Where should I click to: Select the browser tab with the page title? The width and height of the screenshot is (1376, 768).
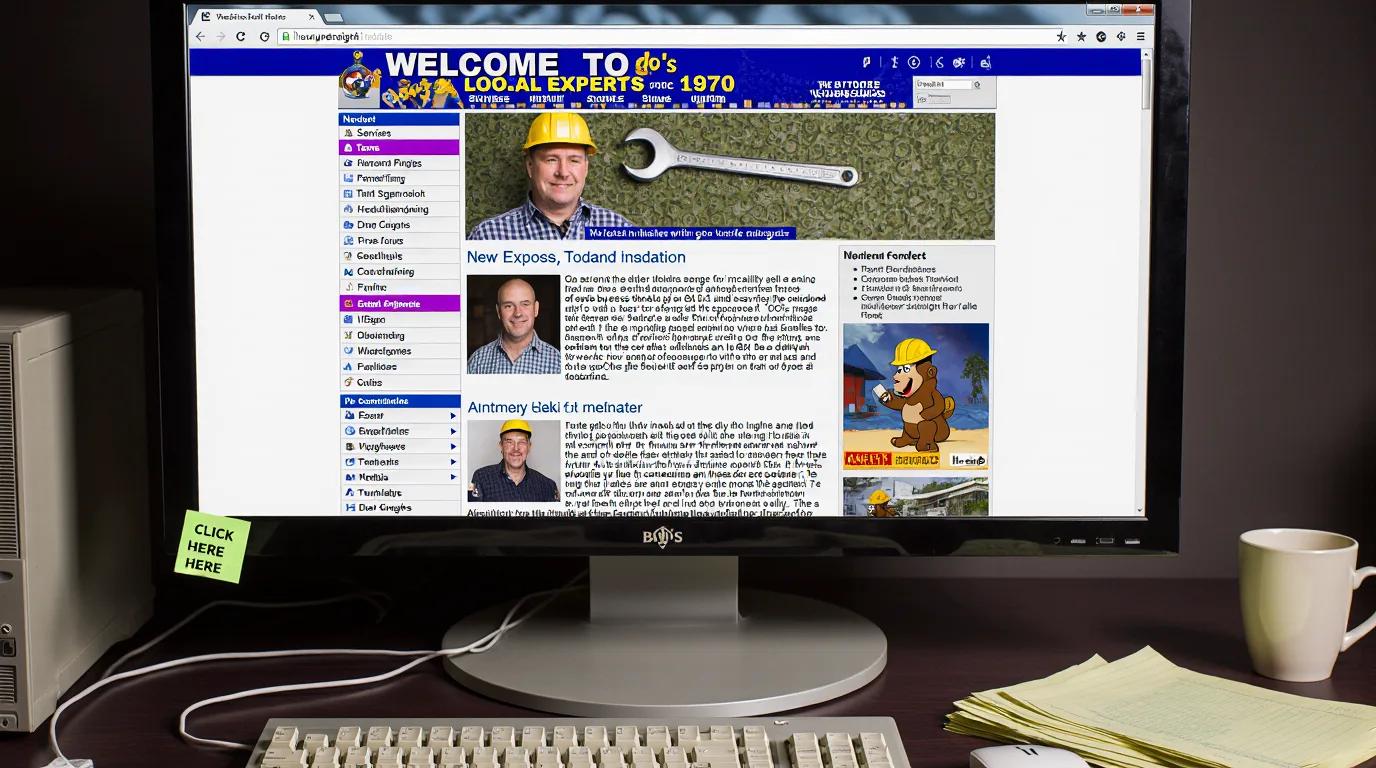[255, 16]
